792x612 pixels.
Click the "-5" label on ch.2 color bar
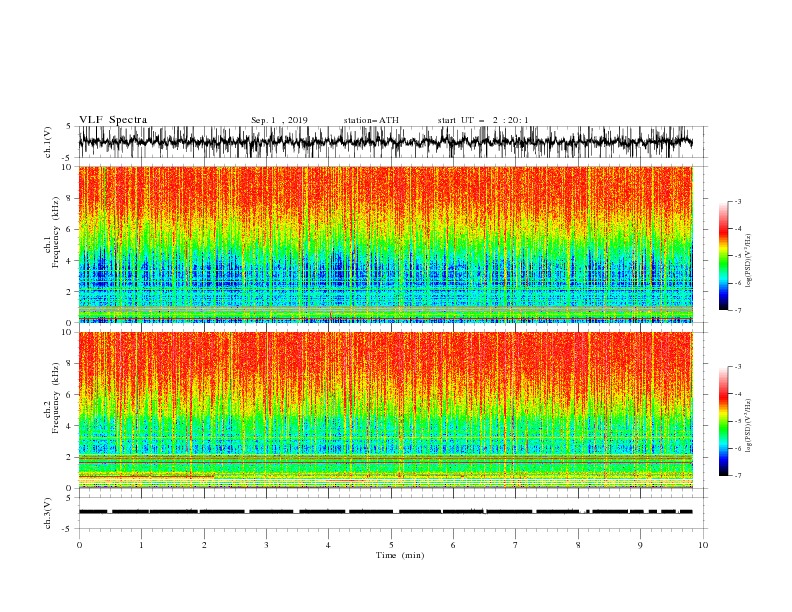pyautogui.click(x=738, y=421)
